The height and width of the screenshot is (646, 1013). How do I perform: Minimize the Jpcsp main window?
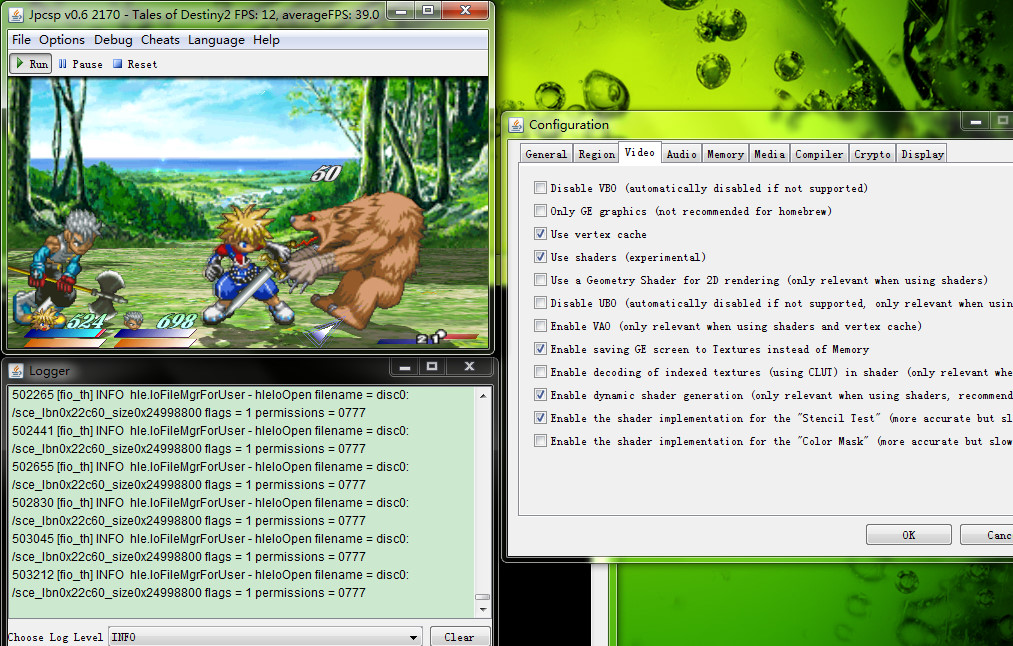(401, 11)
